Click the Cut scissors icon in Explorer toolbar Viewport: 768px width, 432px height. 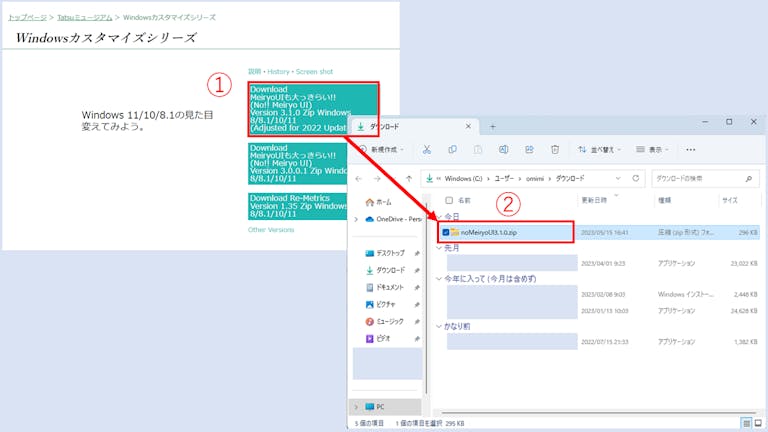(427, 150)
